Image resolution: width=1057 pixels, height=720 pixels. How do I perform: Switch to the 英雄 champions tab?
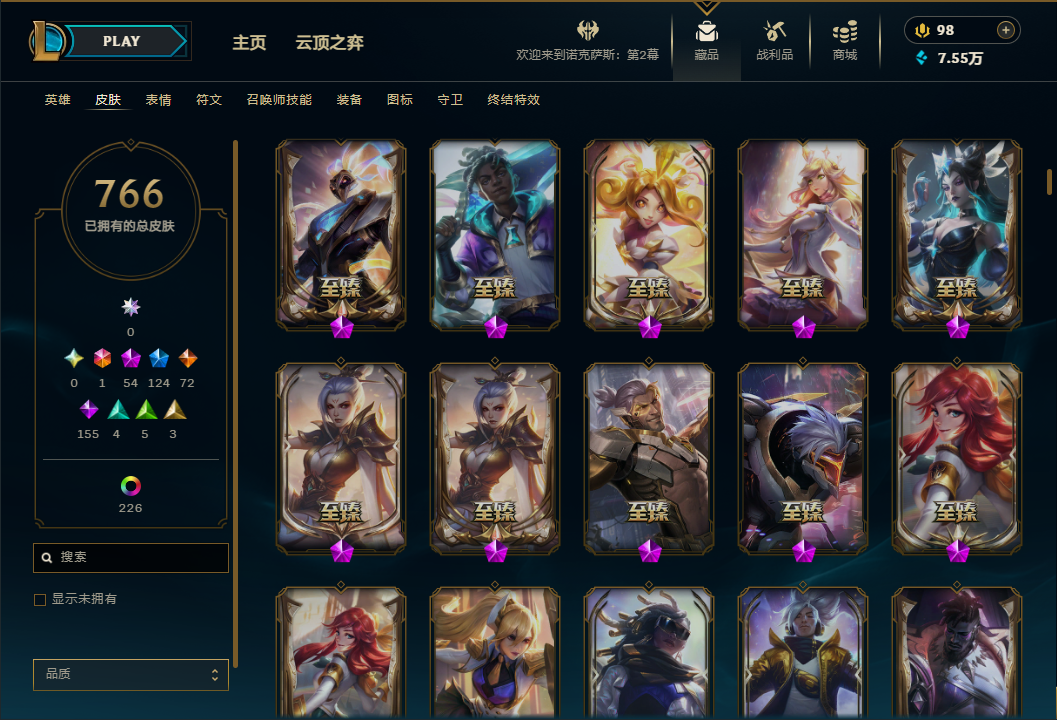(x=57, y=100)
